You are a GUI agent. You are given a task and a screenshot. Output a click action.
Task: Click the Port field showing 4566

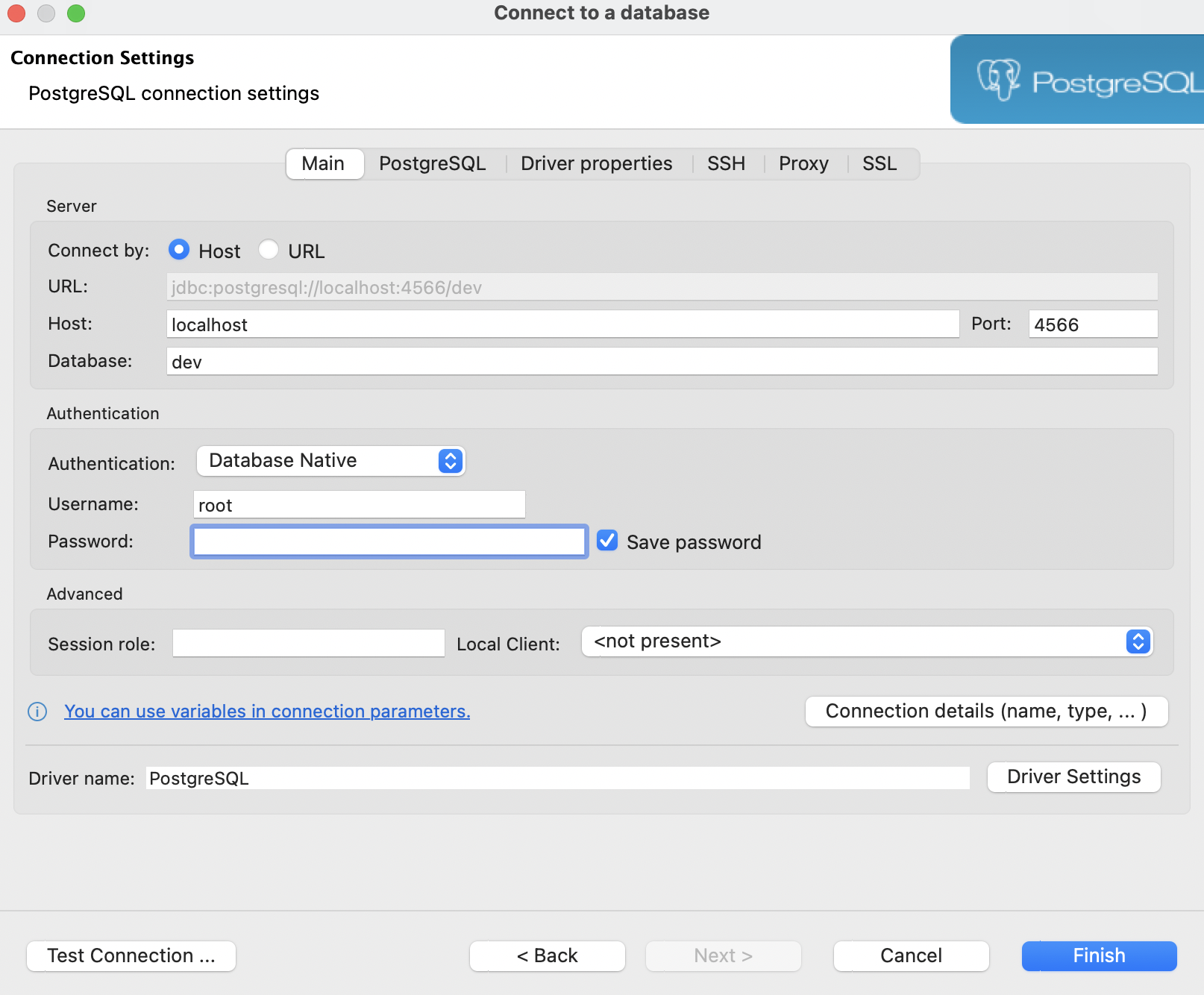[x=1094, y=324]
